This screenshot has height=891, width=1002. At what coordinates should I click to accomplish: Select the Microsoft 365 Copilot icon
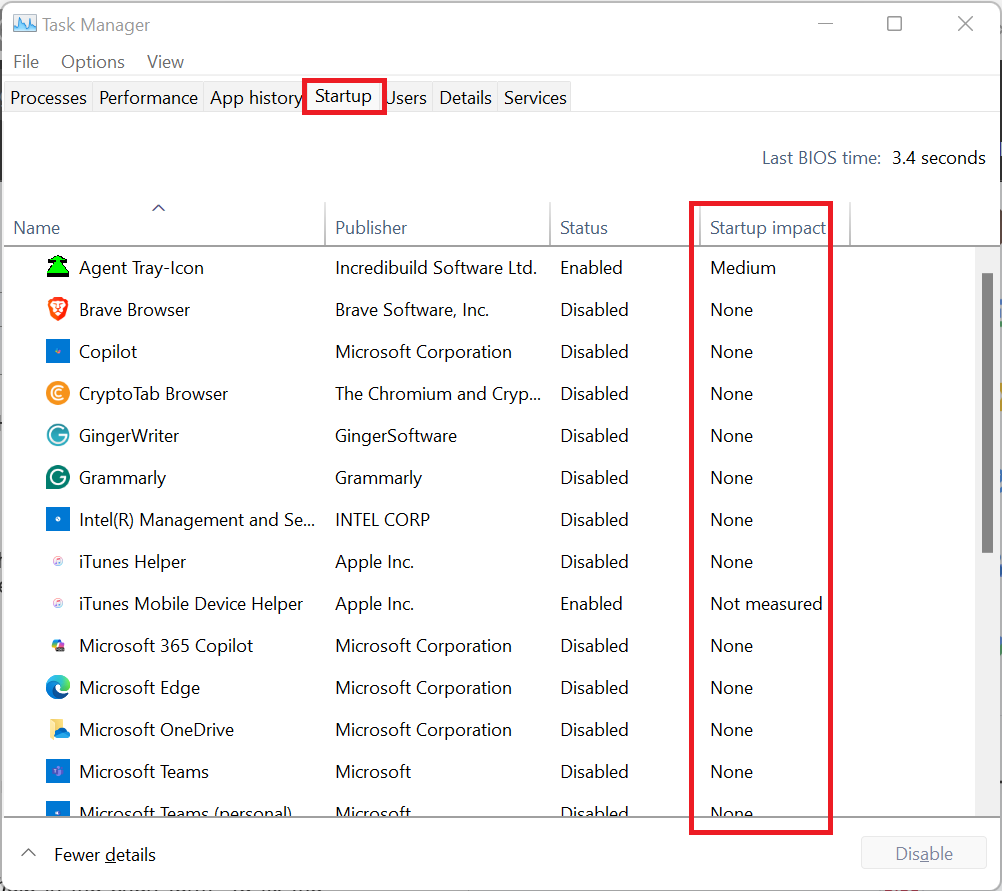58,646
